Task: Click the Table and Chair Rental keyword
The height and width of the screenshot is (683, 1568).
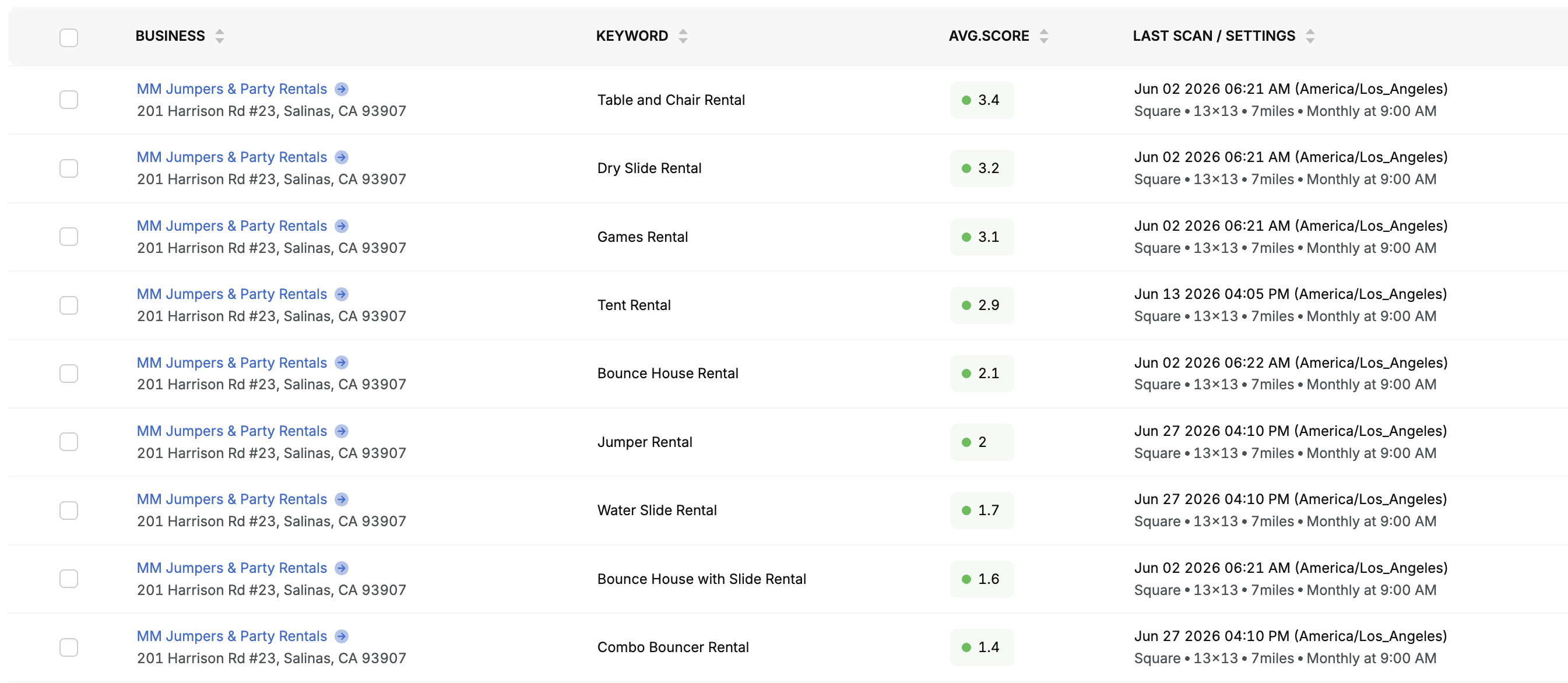Action: click(671, 100)
